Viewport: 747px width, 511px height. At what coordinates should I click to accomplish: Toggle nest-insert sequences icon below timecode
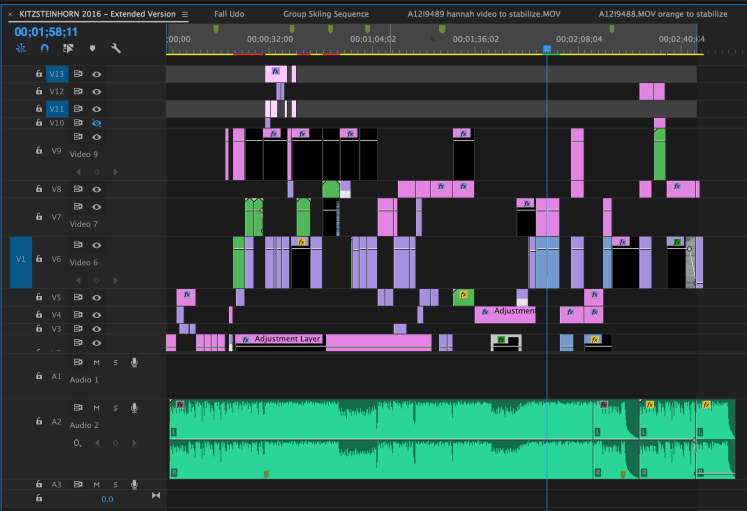[x=20, y=47]
